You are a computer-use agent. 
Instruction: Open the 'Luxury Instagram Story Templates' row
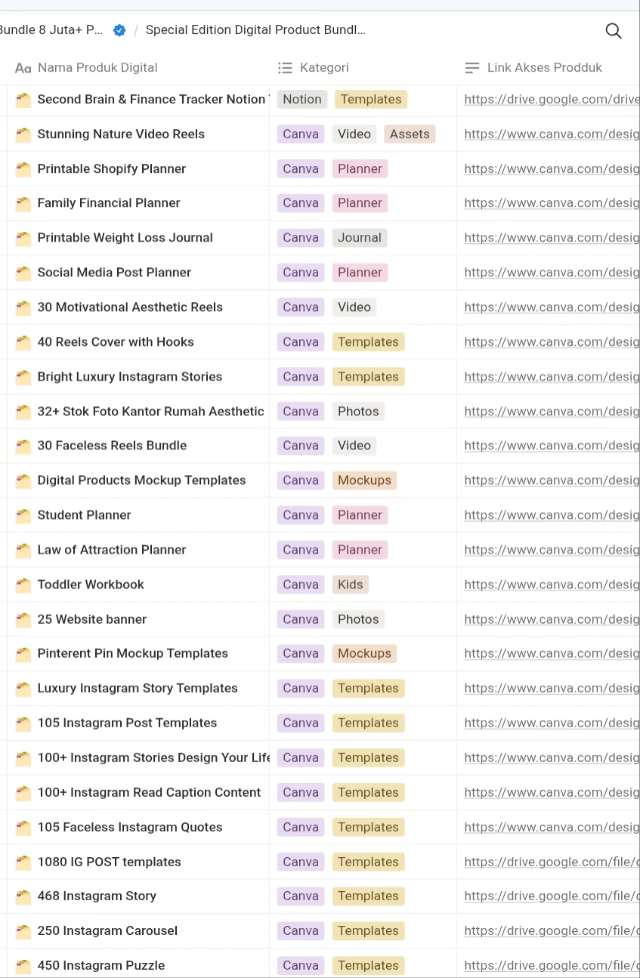tap(137, 689)
